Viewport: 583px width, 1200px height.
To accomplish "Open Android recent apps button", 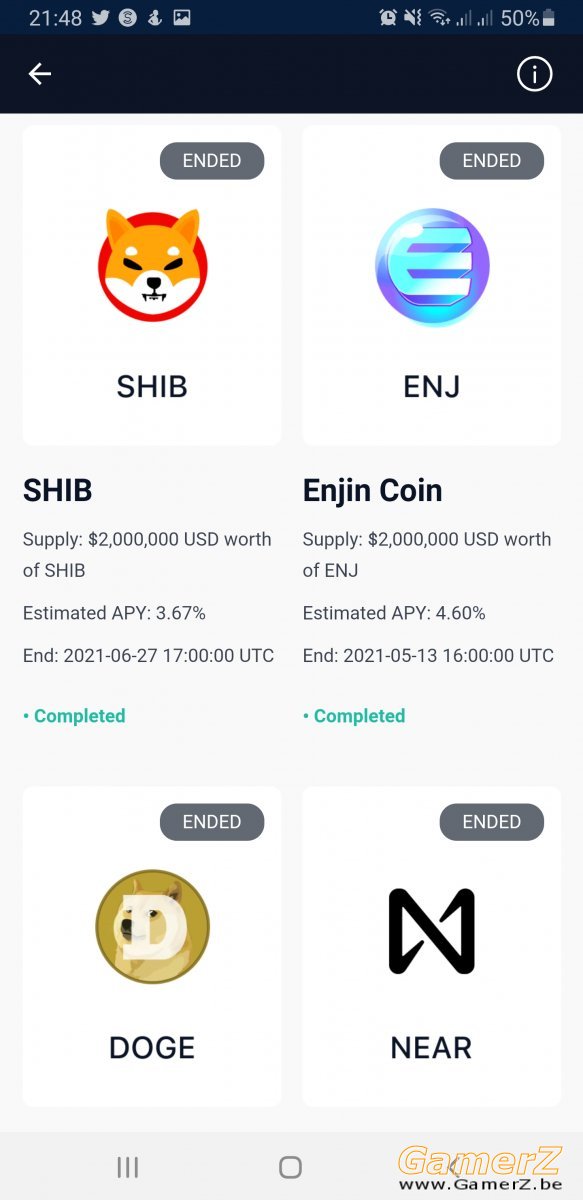I will [128, 1167].
